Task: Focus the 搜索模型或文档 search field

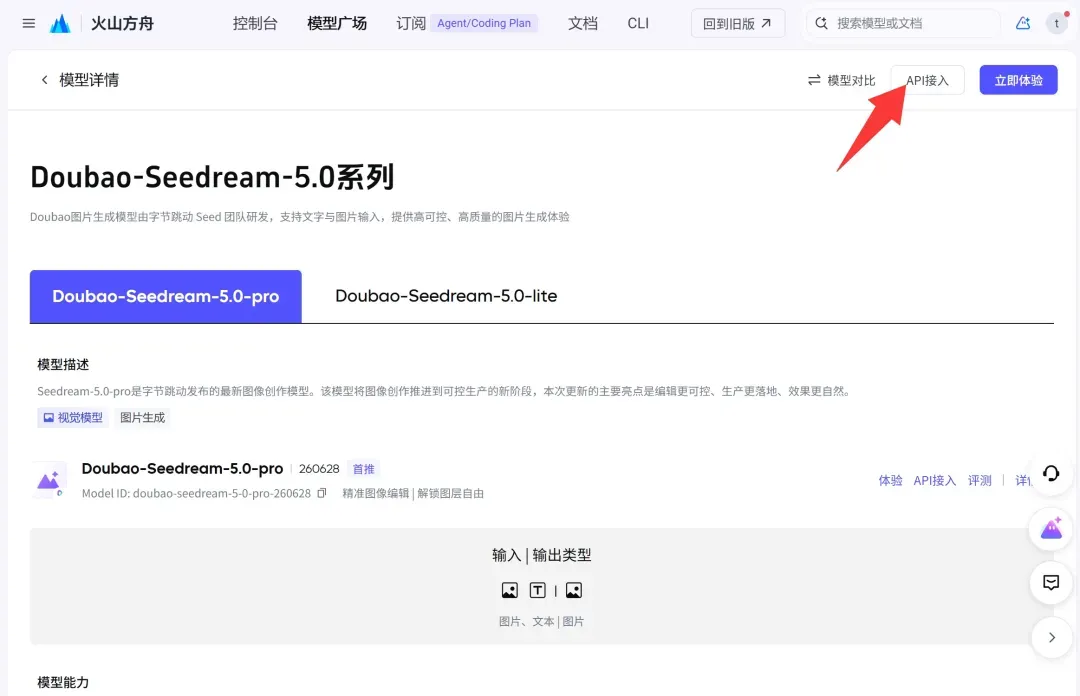Action: click(903, 23)
